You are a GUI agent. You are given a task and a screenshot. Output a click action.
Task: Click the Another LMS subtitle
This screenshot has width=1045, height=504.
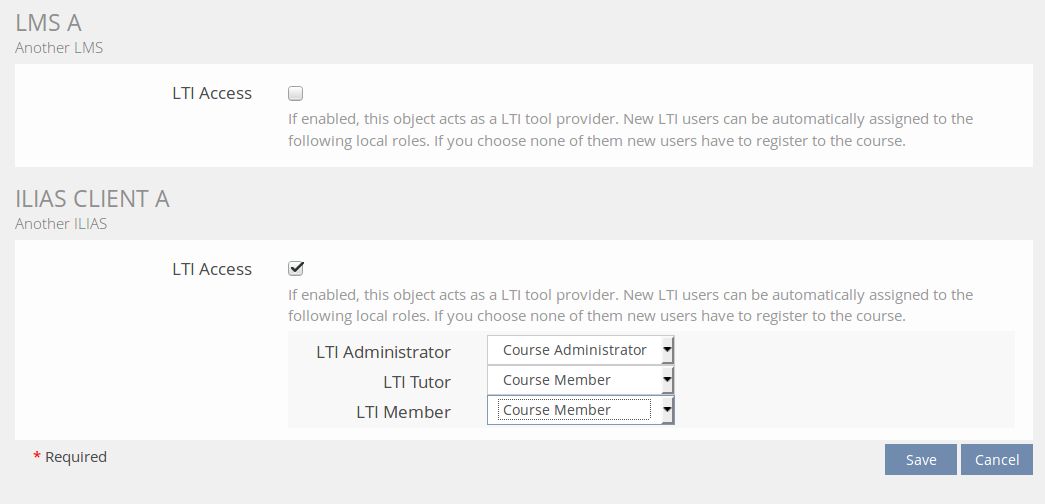point(59,47)
